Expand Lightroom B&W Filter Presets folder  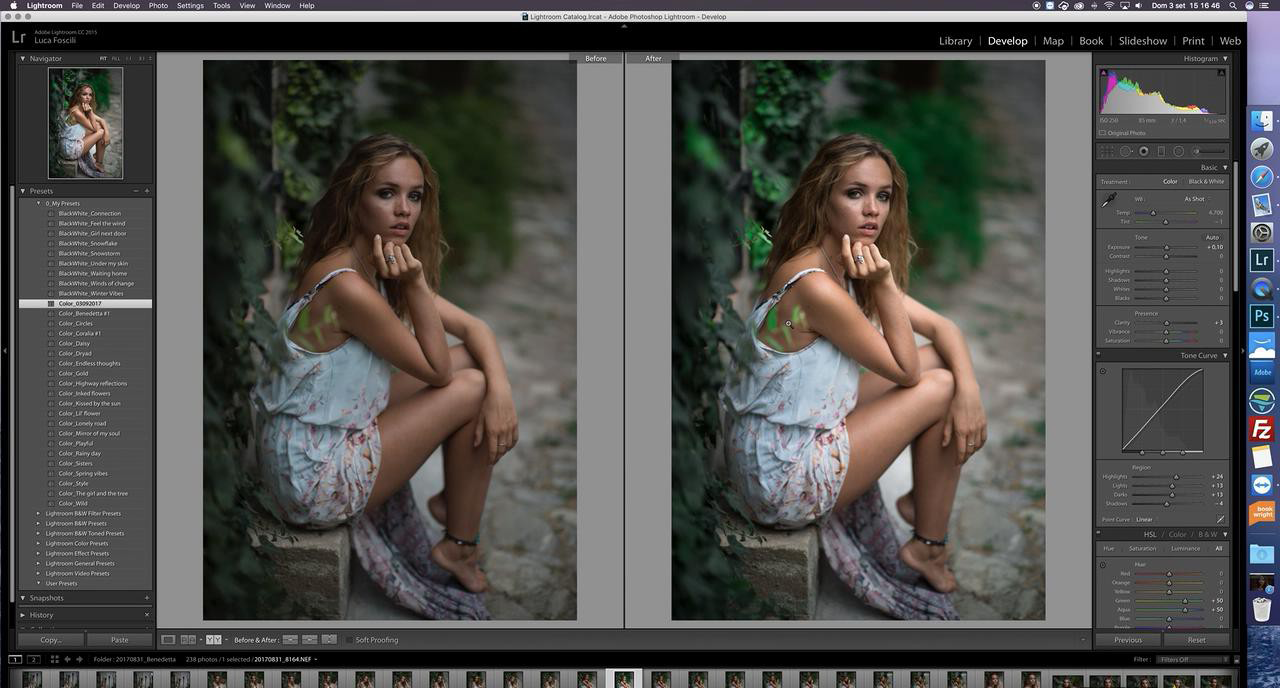pos(39,513)
